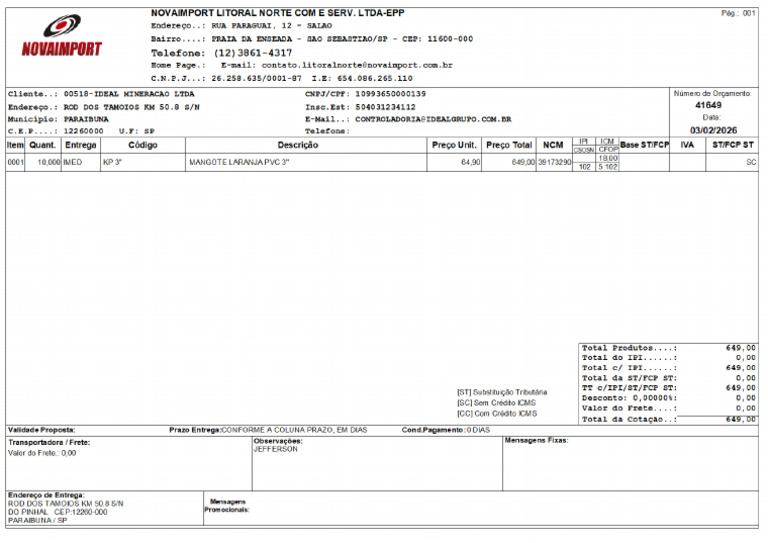Click Valor do Frete total line
This screenshot has height=543, width=768.
(x=669, y=408)
